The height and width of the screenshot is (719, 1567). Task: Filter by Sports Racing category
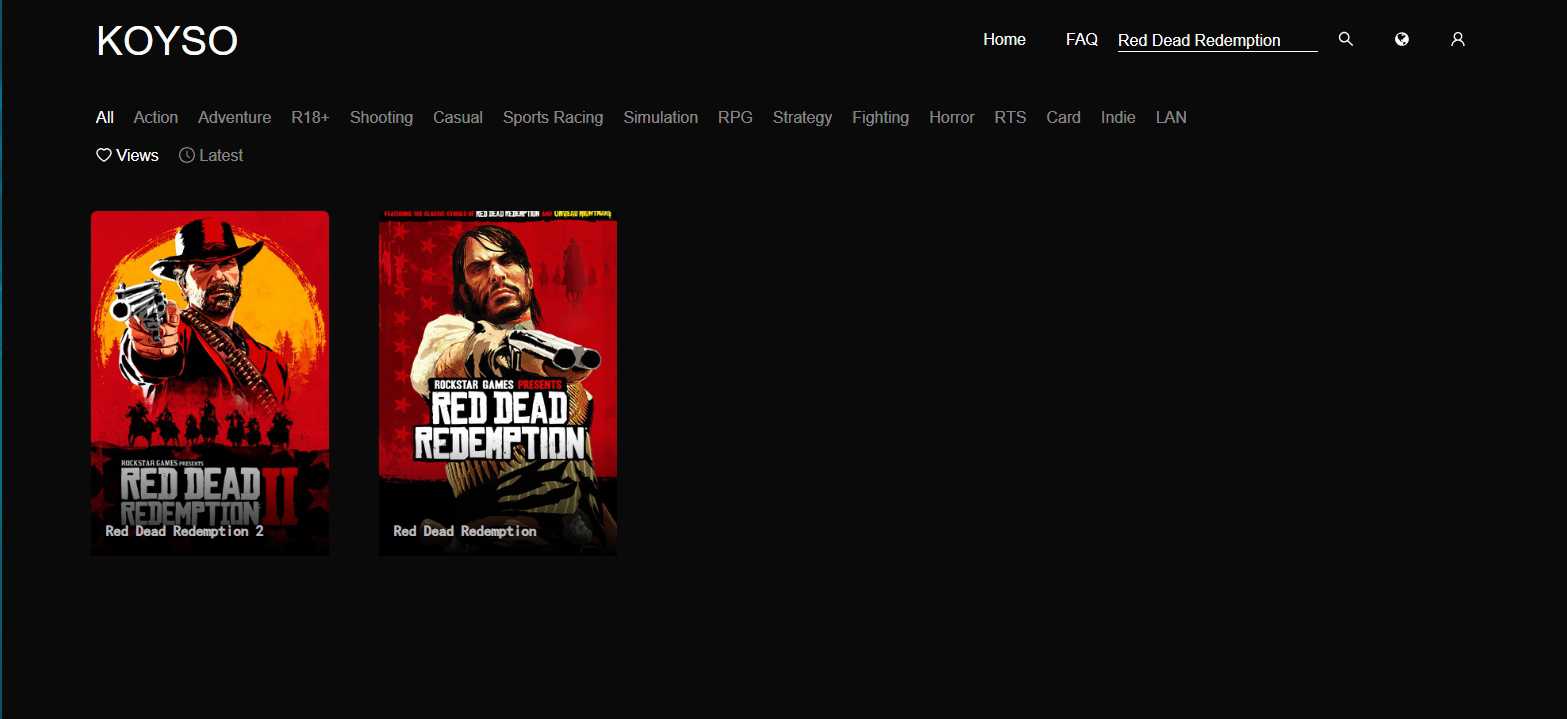(x=553, y=117)
